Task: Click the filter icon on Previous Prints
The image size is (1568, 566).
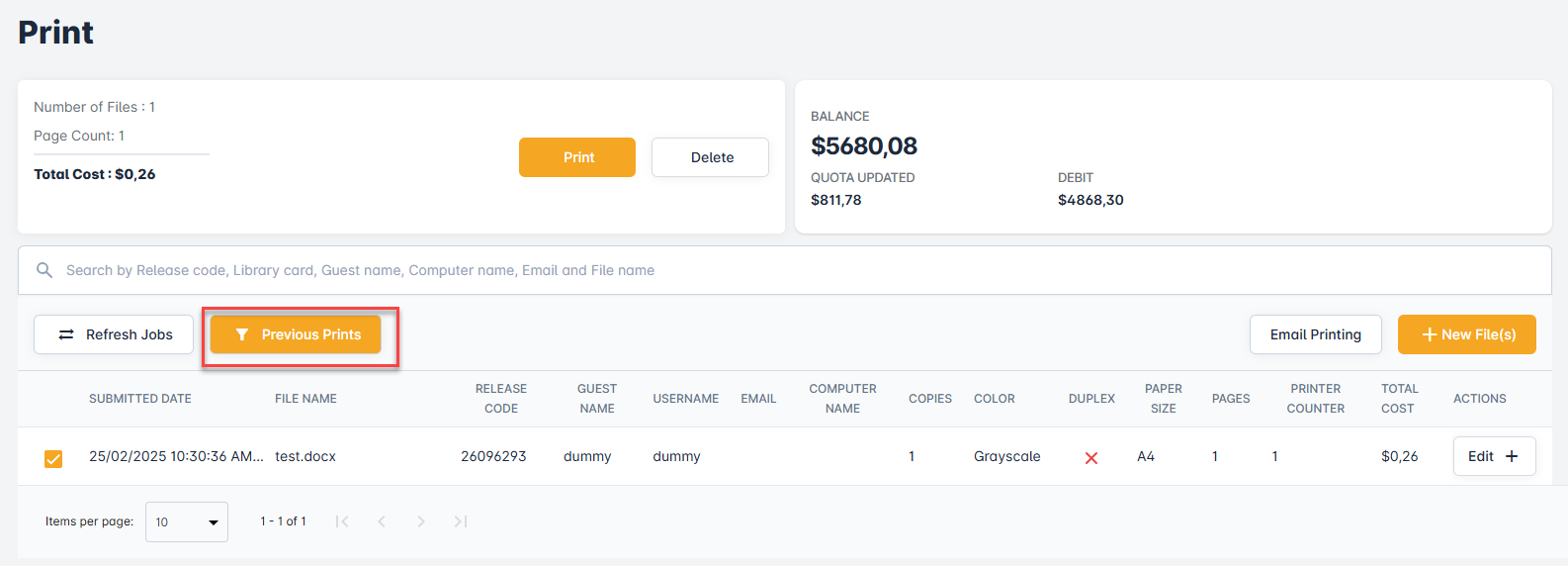Action: [x=242, y=334]
